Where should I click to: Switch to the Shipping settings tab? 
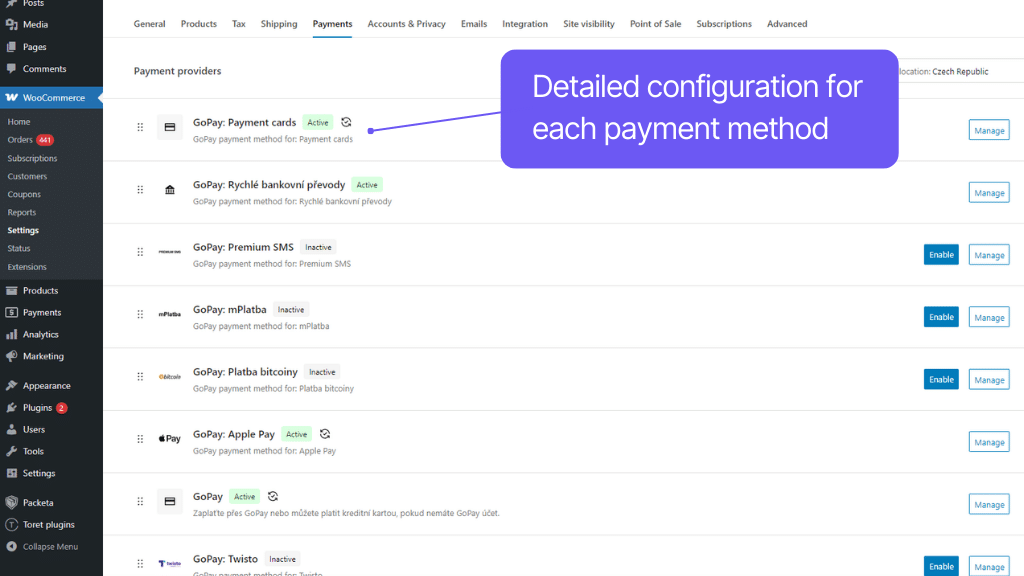278,23
